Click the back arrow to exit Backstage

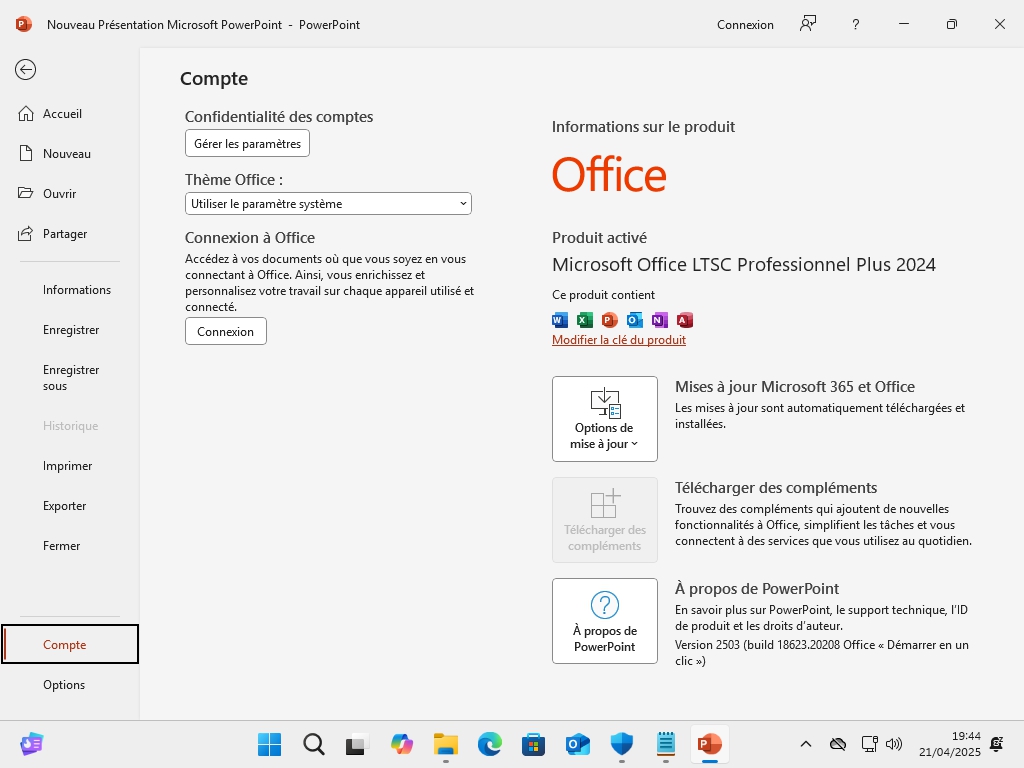(x=26, y=69)
